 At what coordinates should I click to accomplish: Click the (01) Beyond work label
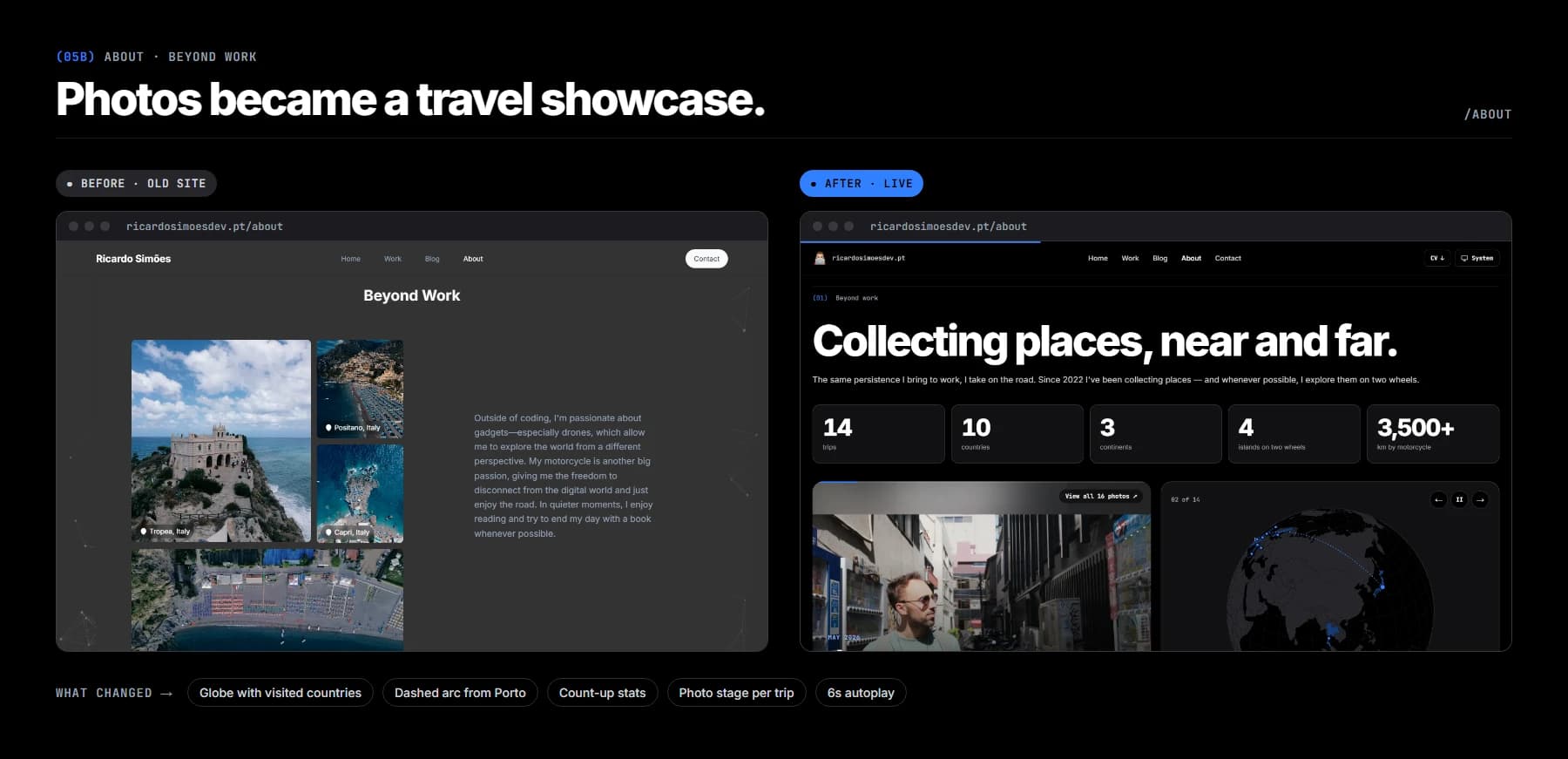point(845,298)
